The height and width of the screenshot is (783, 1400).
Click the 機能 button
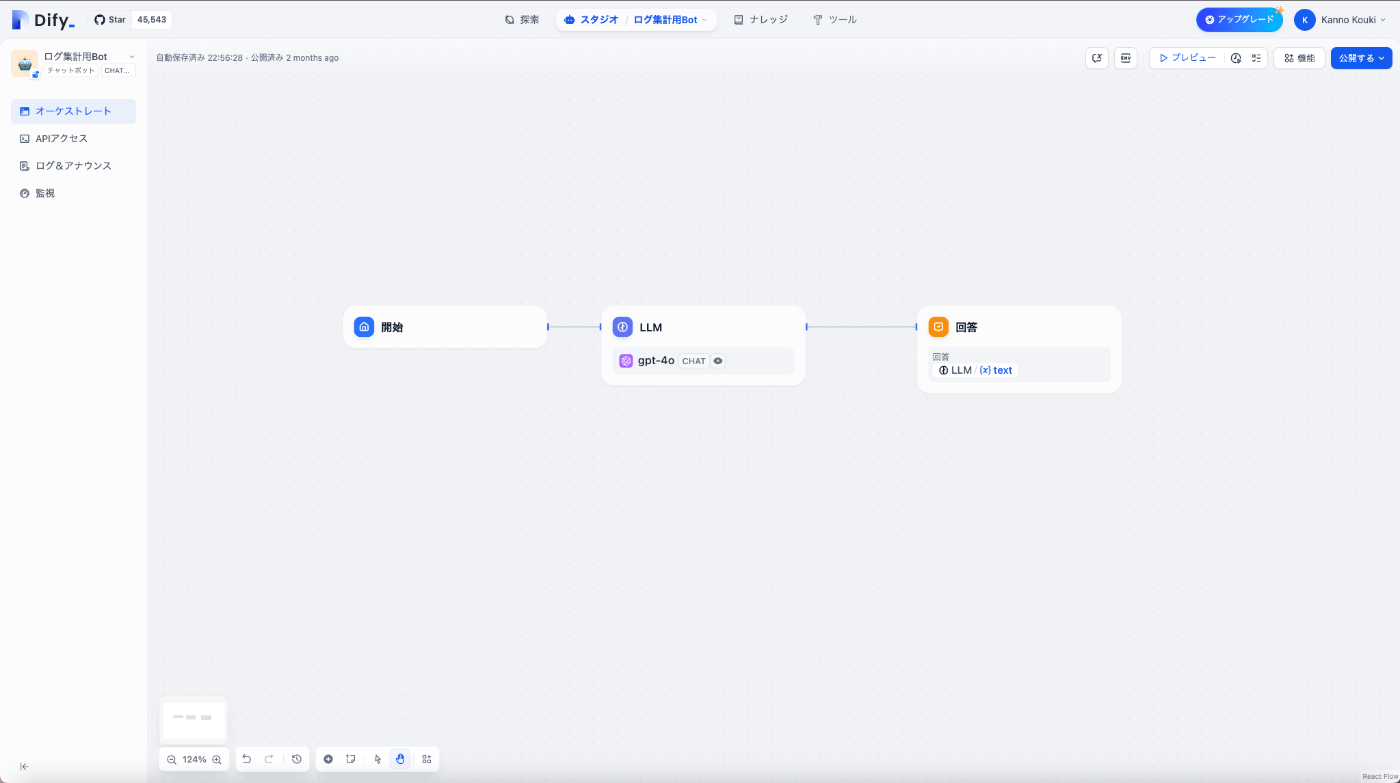[1299, 58]
